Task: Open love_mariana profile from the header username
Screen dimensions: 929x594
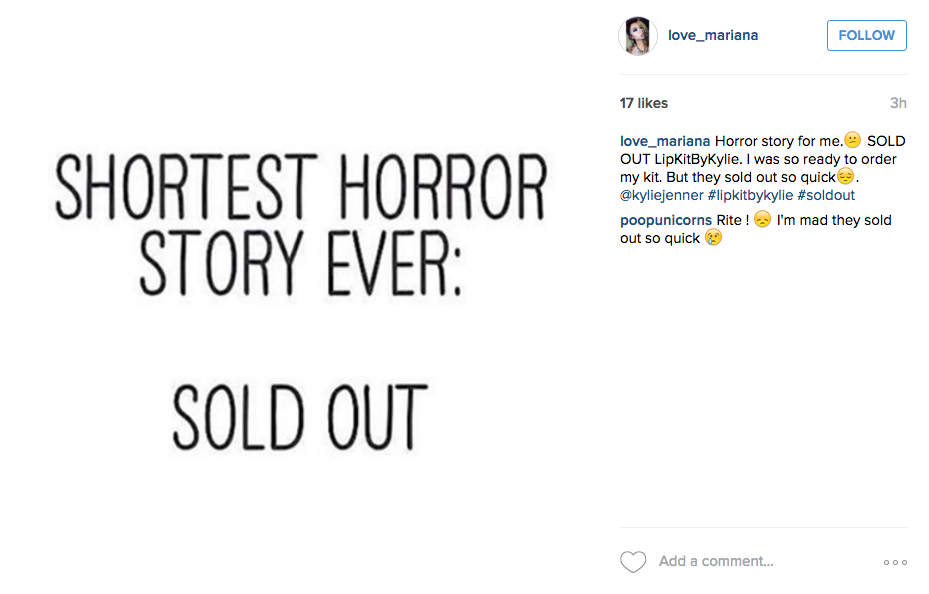Action: point(713,36)
